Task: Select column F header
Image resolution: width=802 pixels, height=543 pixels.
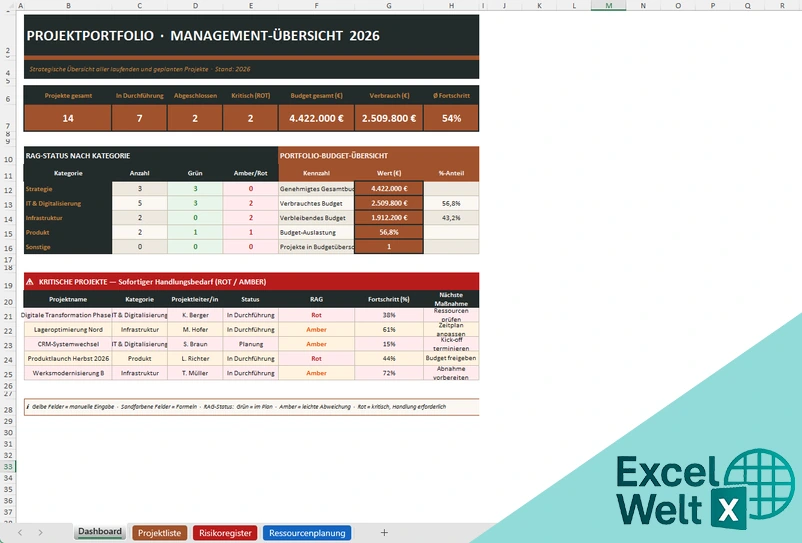Action: coord(316,5)
